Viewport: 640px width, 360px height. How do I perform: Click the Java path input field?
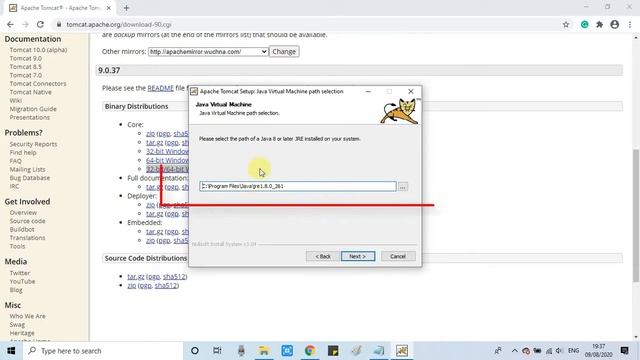click(298, 186)
